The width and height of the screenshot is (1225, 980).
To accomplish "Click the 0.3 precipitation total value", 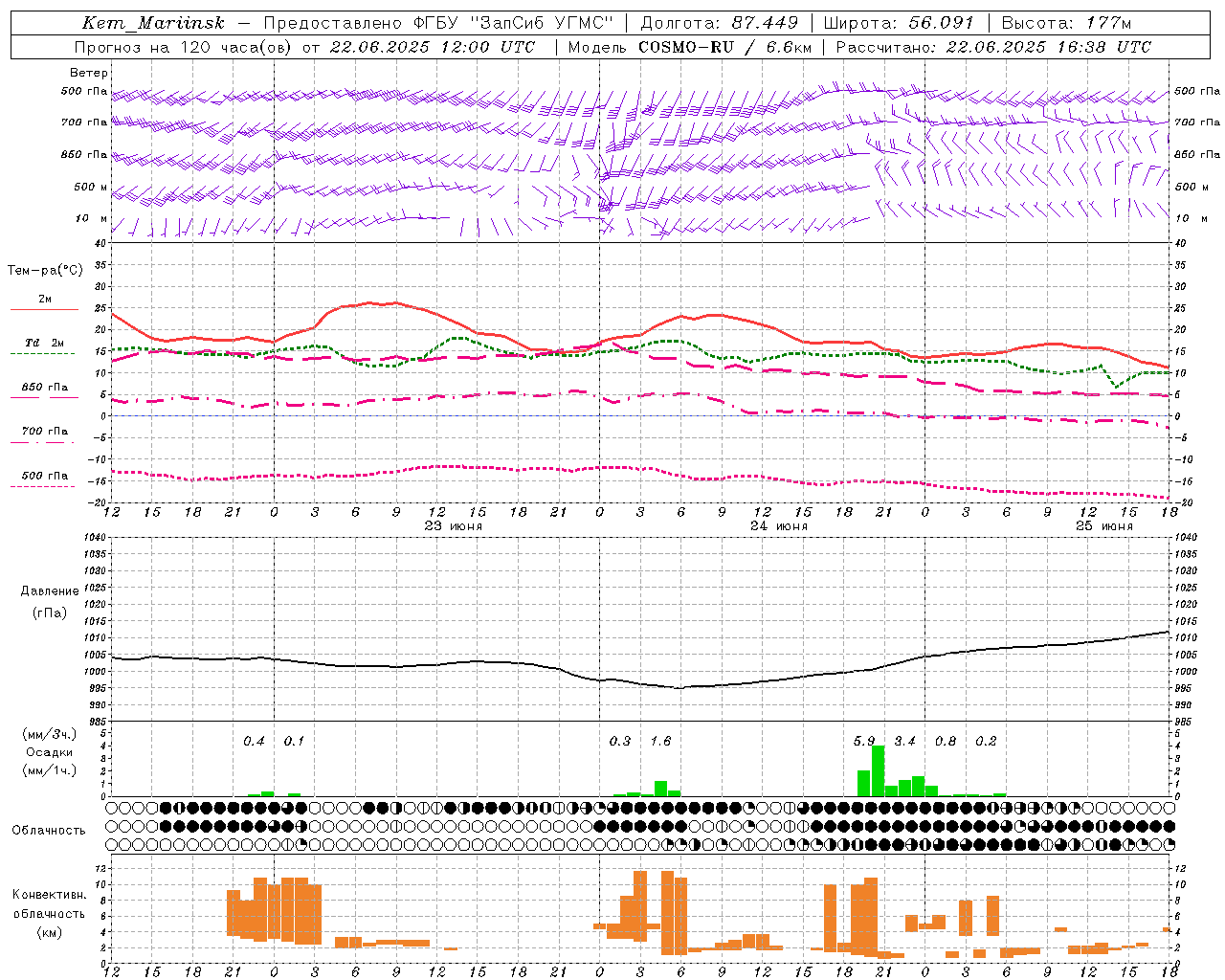I will click(x=620, y=742).
